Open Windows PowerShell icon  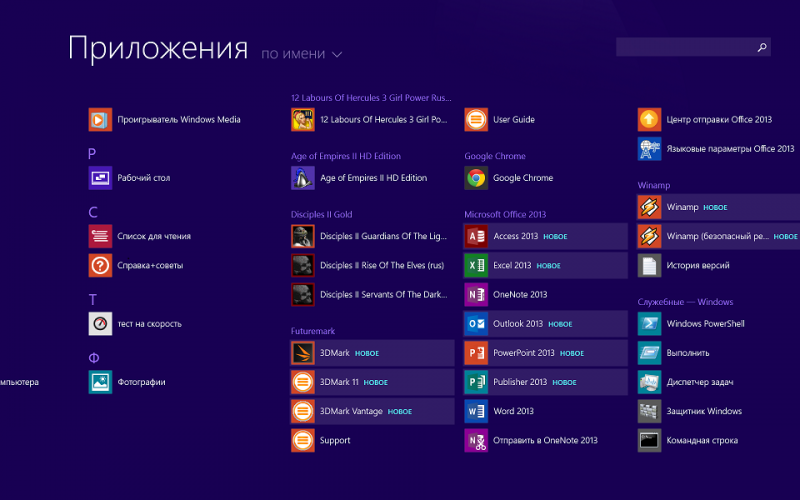(650, 324)
